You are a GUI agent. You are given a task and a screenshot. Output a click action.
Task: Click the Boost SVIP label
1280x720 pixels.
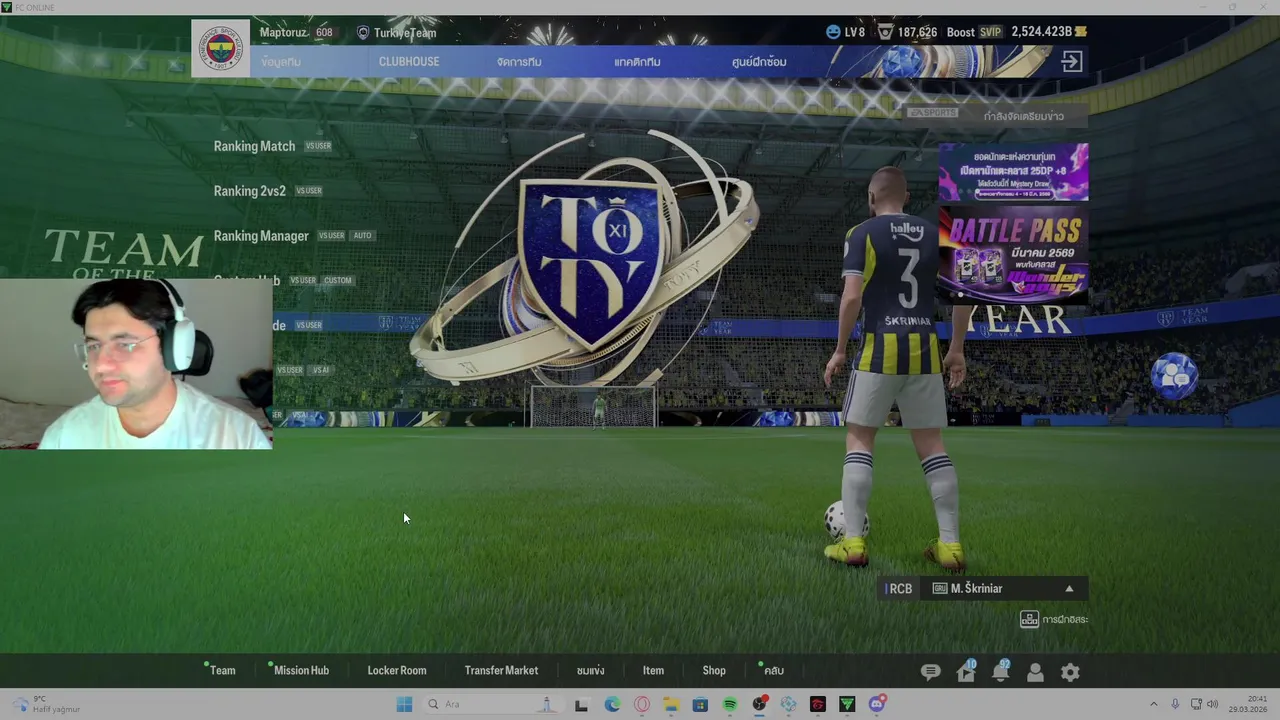(975, 32)
